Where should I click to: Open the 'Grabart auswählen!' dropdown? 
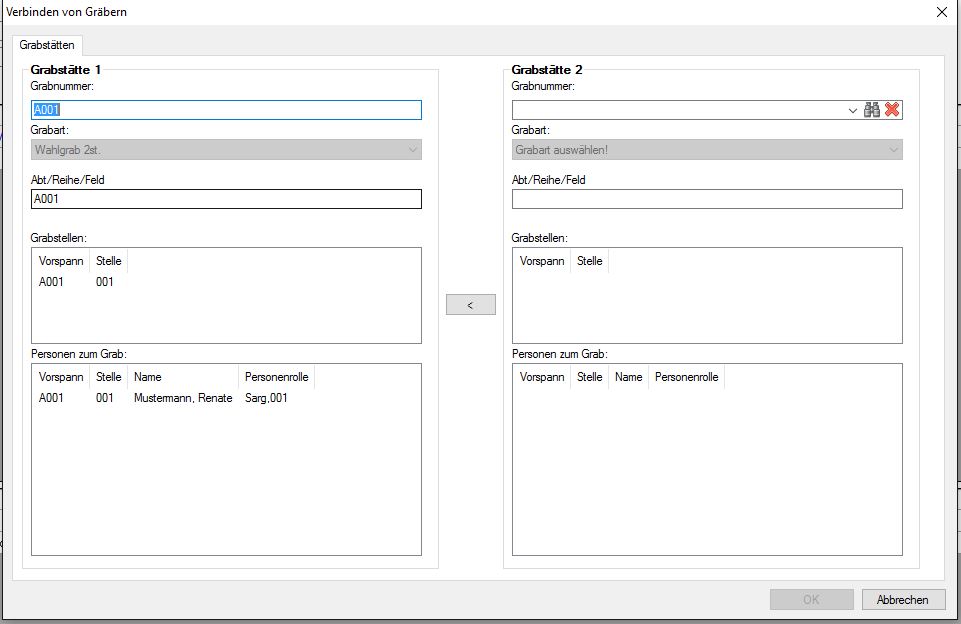[x=707, y=150]
